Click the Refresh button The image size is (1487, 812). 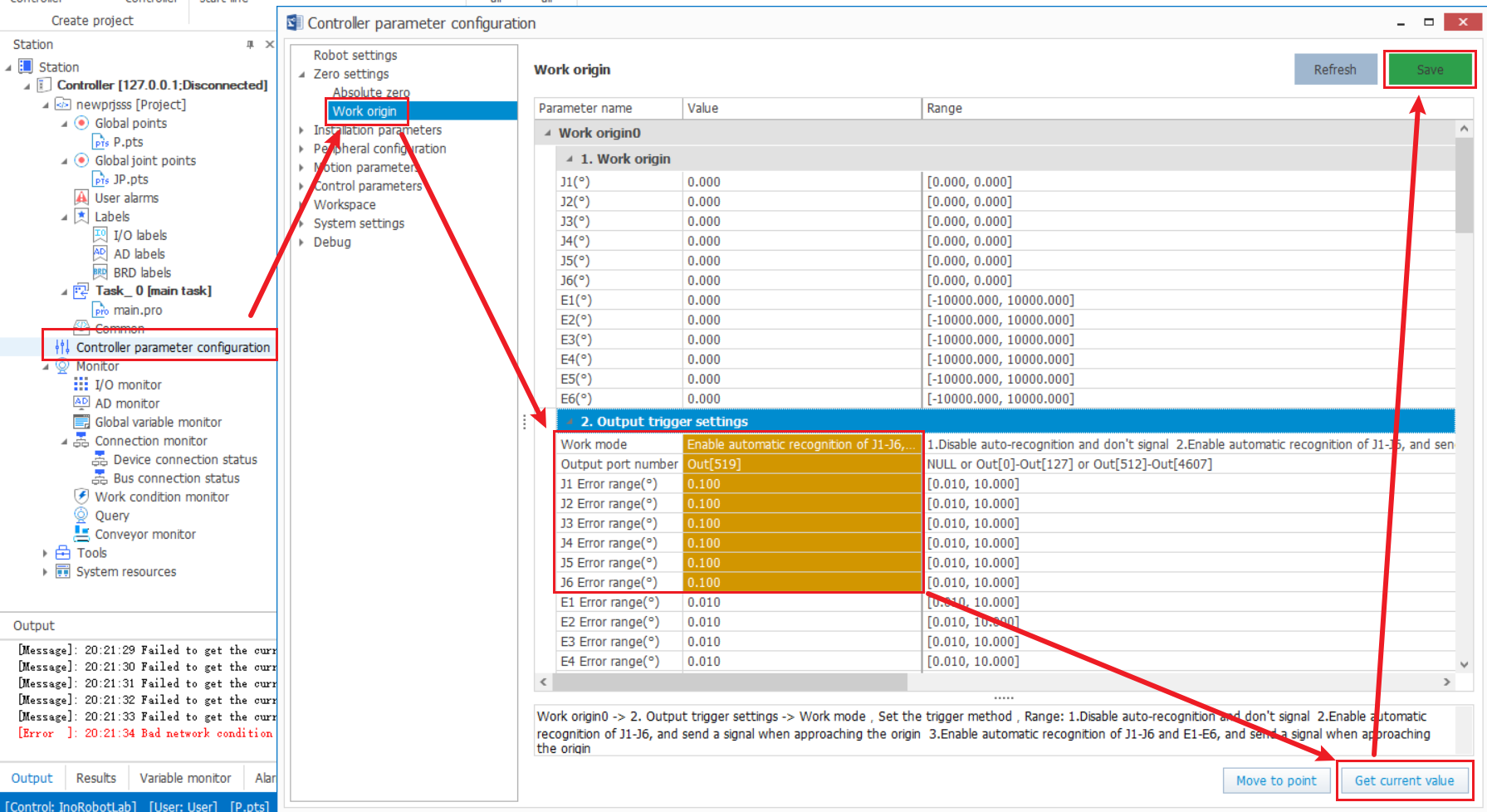[1335, 70]
